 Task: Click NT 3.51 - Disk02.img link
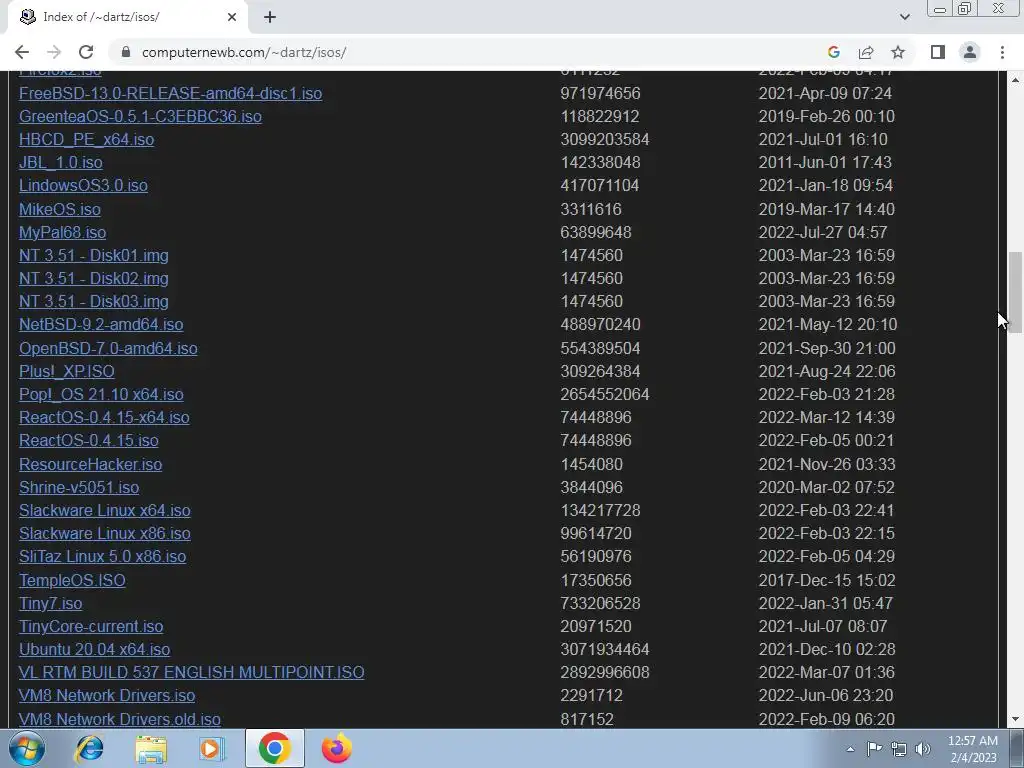(x=93, y=278)
